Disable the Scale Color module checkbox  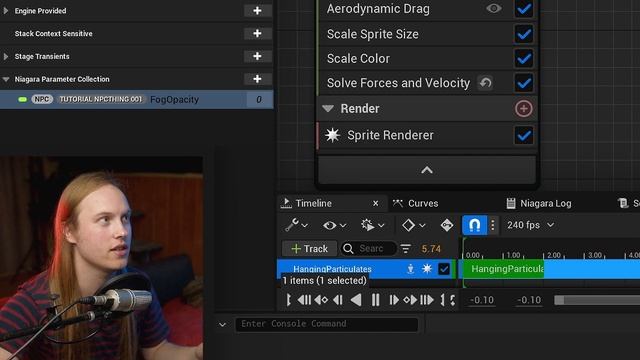click(523, 58)
